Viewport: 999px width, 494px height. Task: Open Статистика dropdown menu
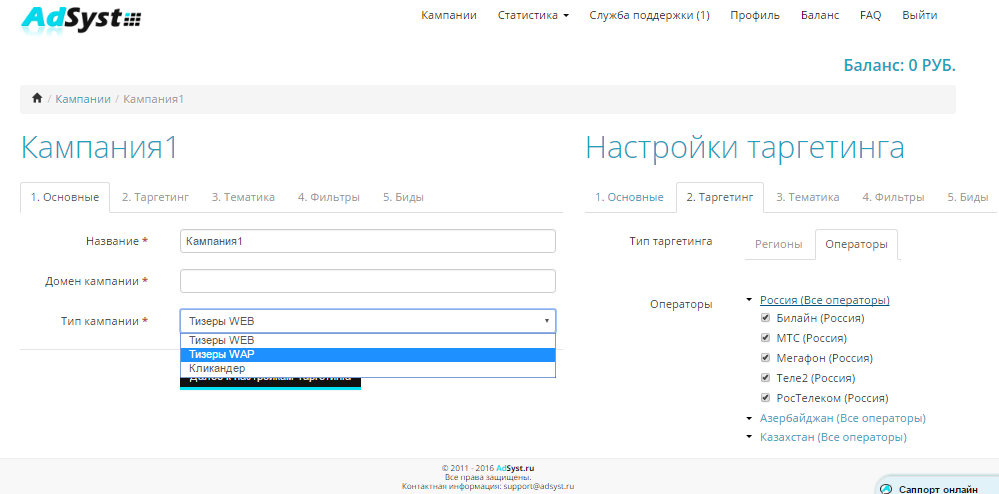(533, 15)
